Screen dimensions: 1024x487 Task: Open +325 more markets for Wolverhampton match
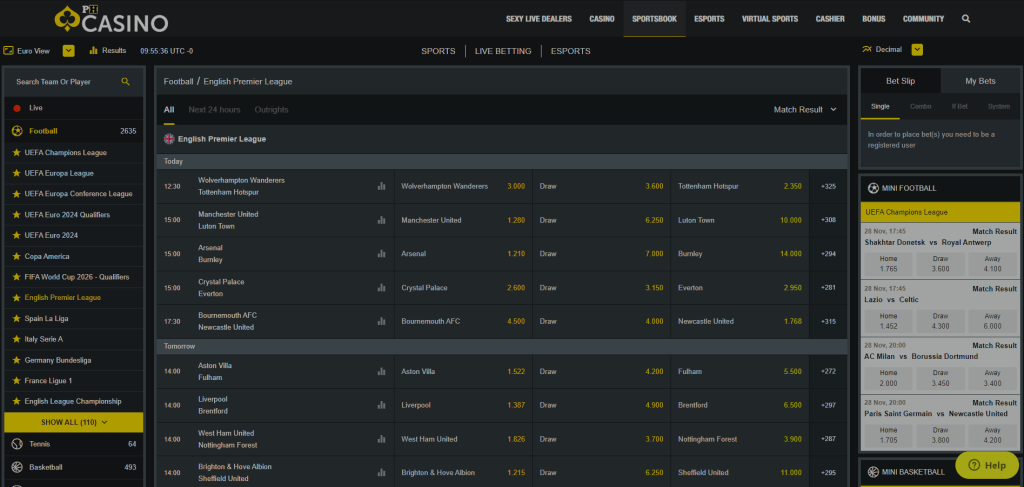828,186
